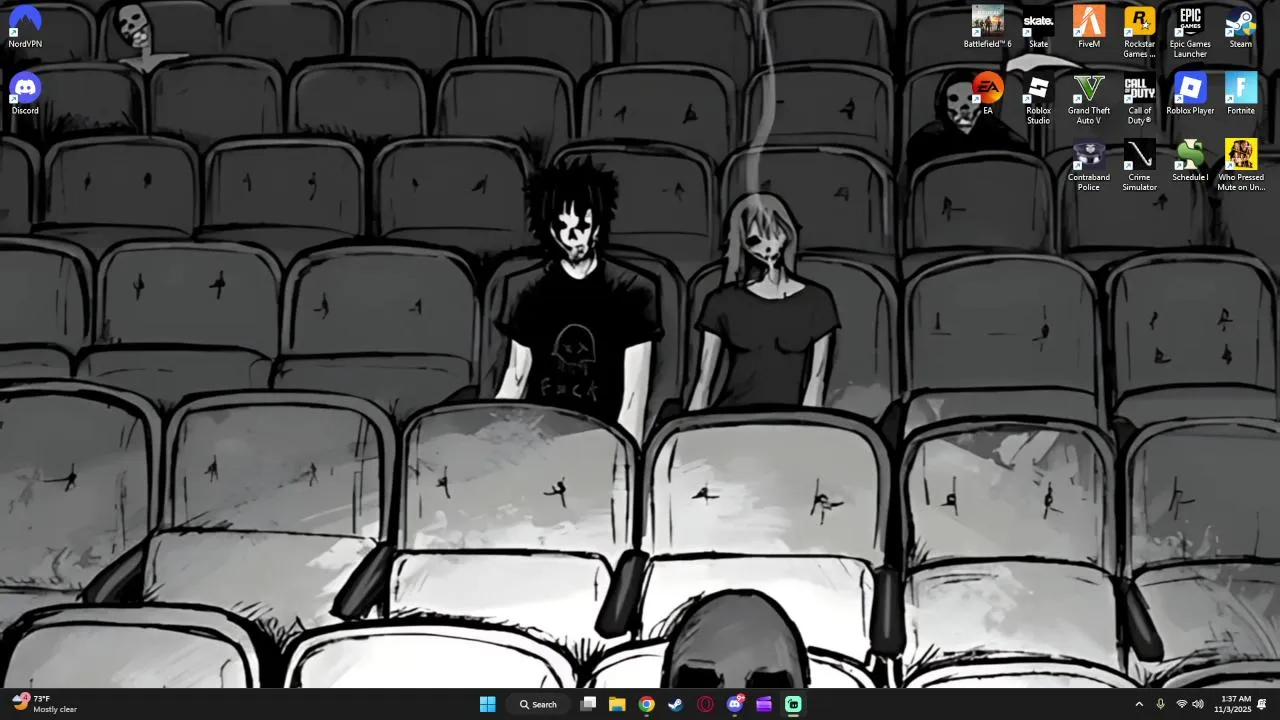
Task: Open Task View from the taskbar
Action: point(588,704)
